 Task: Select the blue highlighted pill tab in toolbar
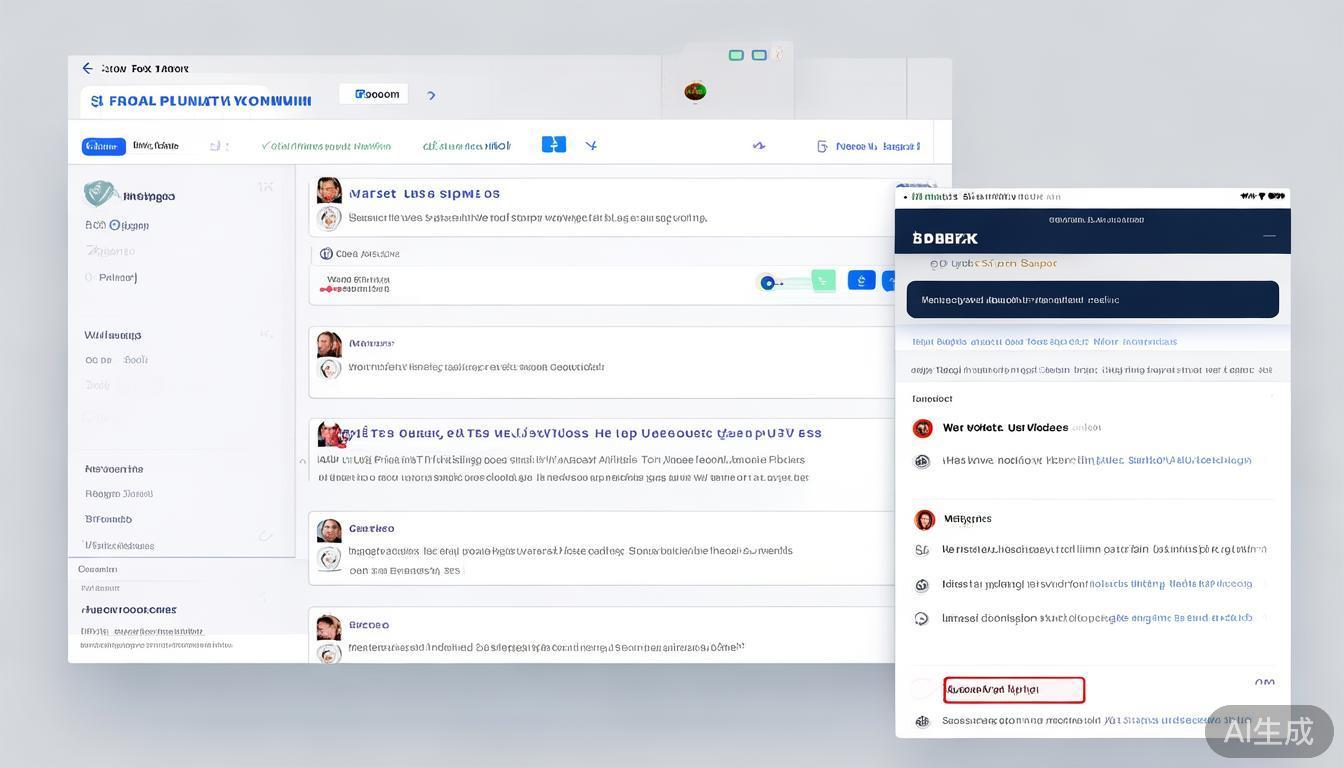tap(103, 146)
